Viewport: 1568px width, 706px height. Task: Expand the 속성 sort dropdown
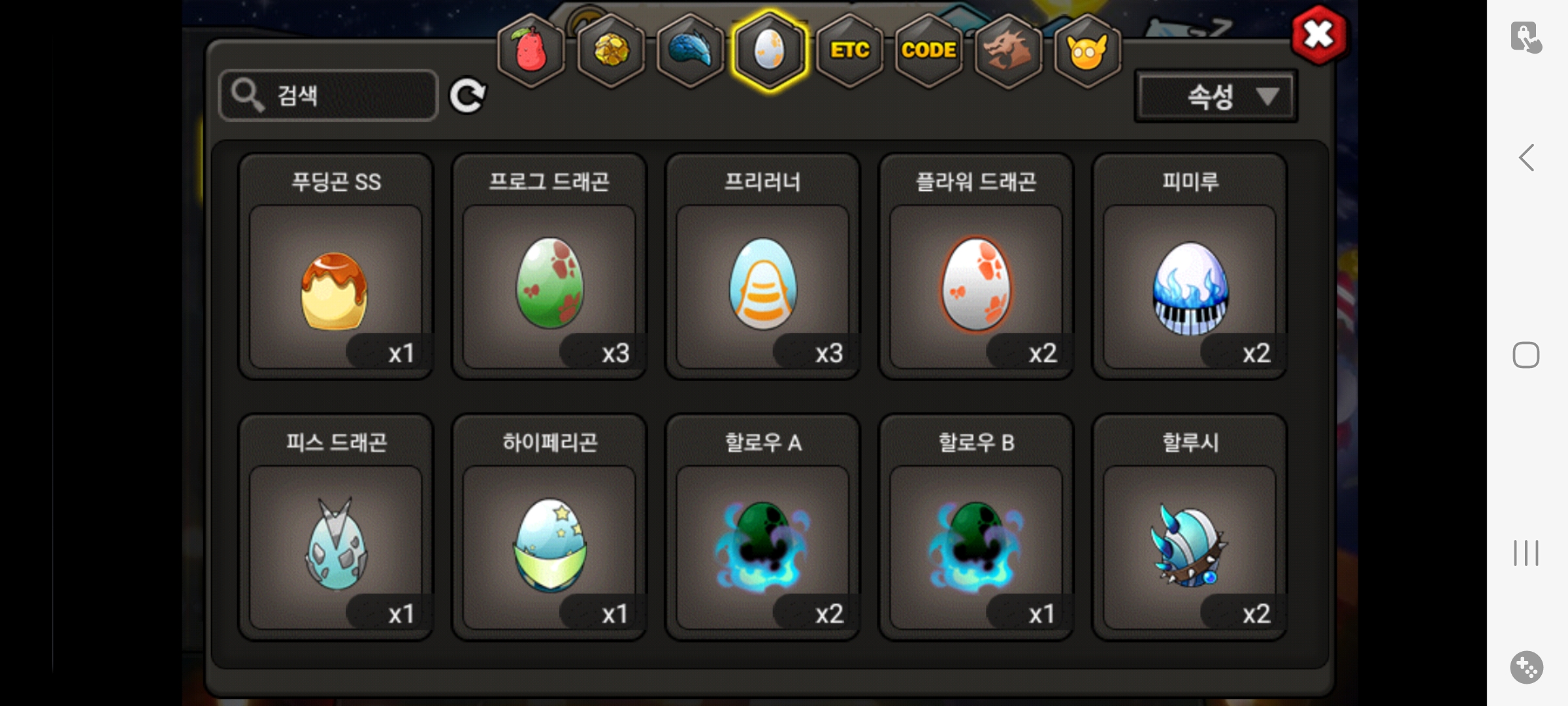pos(1217,97)
